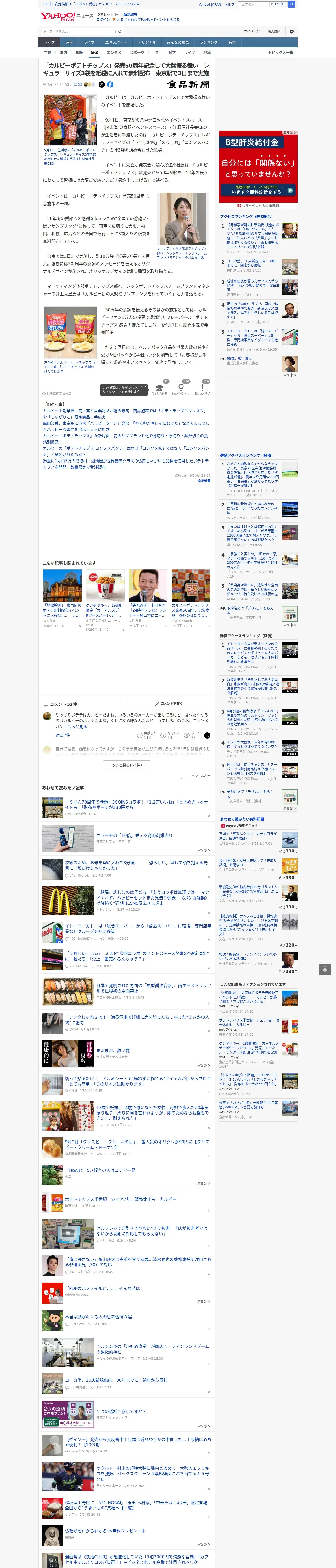Click the うーん thinking face reaction
Viewport: 336px width, 1568px height.
(x=187, y=735)
